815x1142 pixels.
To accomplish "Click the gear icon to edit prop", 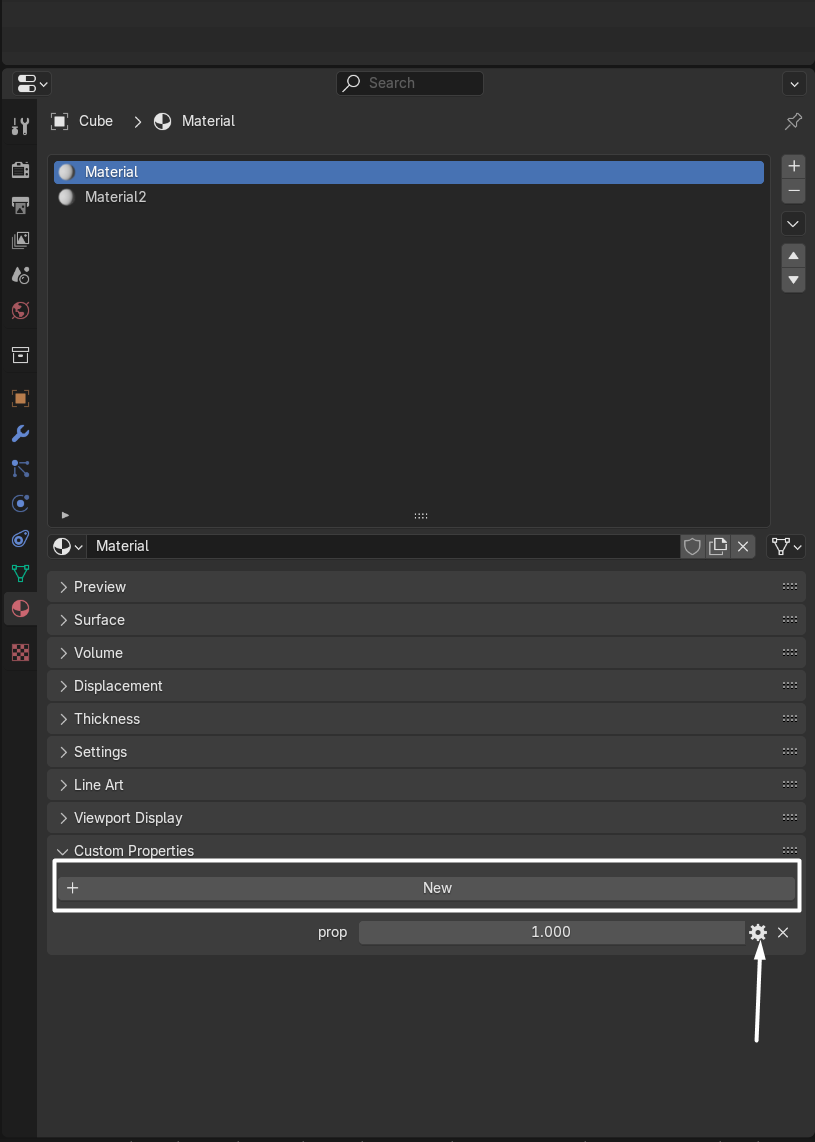I will [758, 932].
